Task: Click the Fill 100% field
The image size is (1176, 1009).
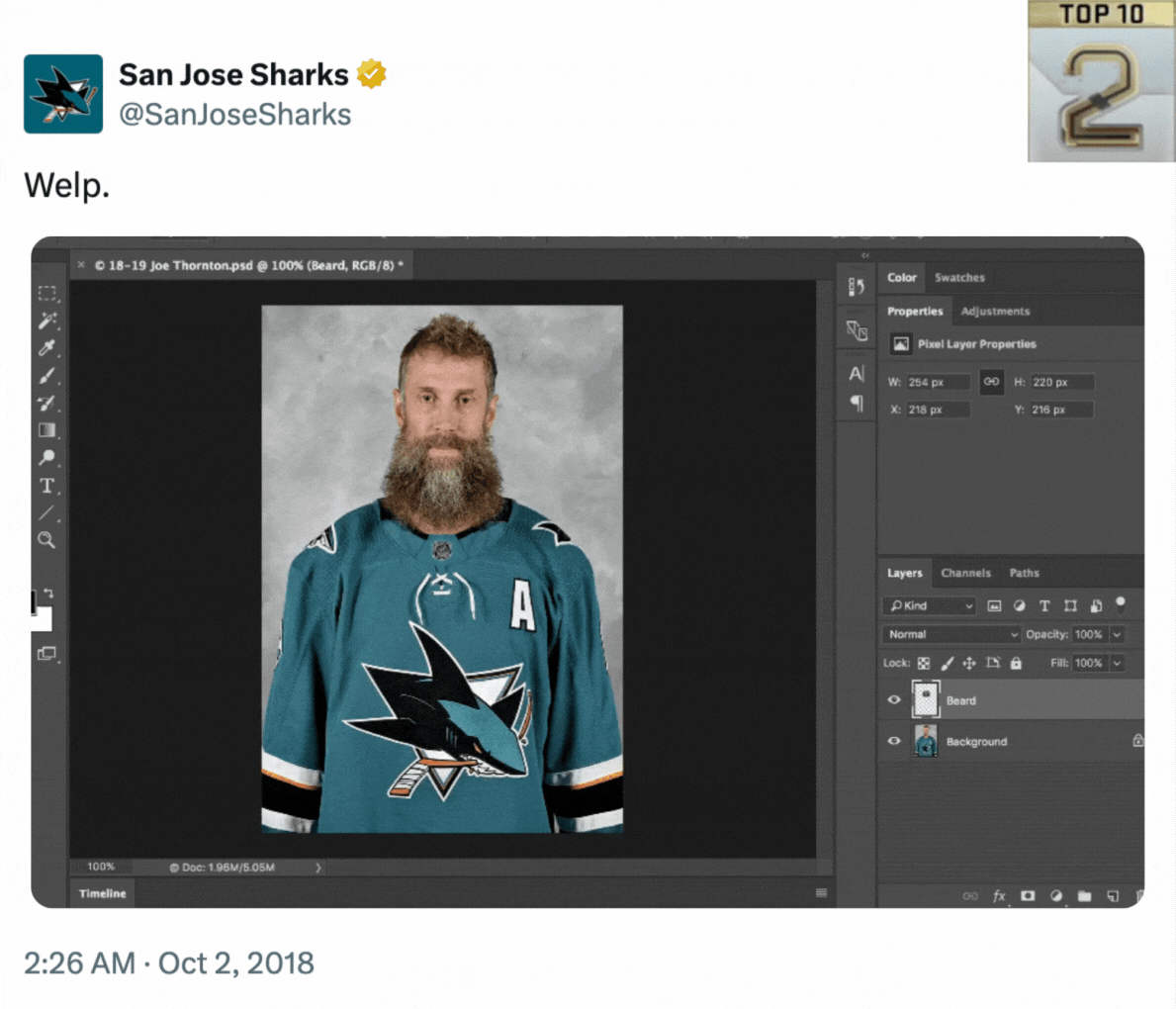Action: [1090, 663]
